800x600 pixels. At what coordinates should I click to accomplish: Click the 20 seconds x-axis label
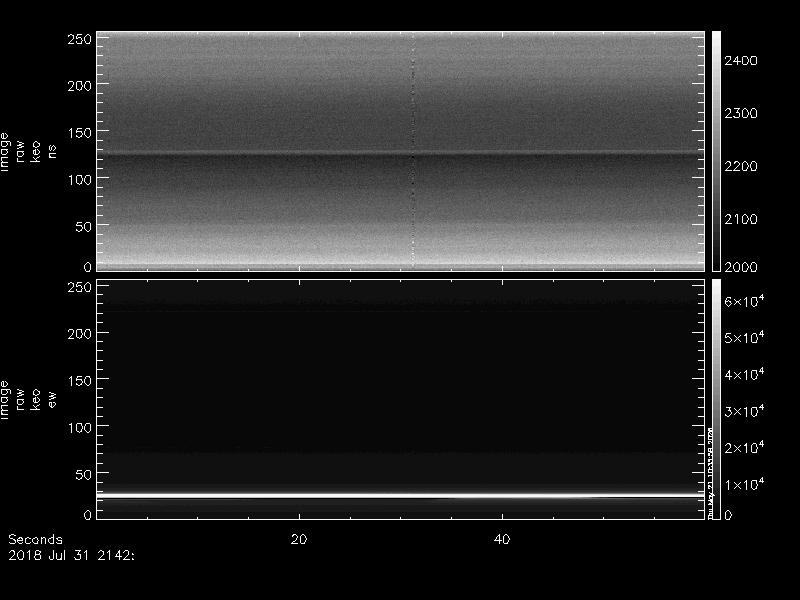[299, 539]
